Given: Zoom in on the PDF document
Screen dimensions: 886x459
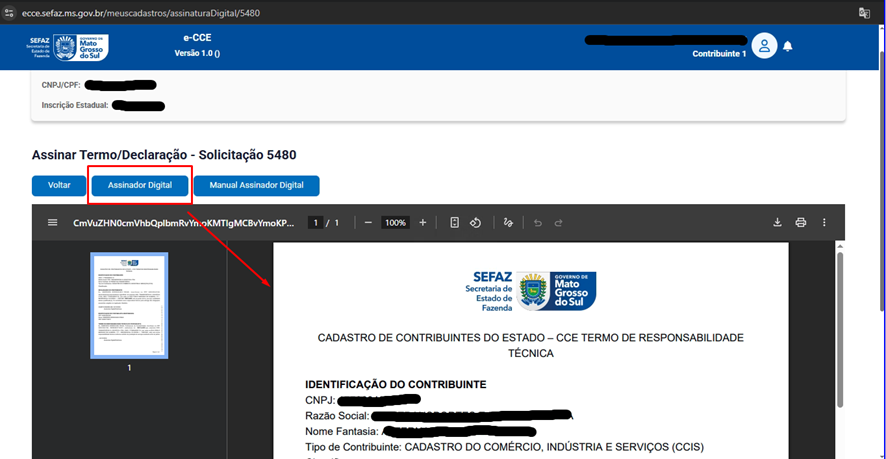Looking at the screenshot, I should [423, 222].
